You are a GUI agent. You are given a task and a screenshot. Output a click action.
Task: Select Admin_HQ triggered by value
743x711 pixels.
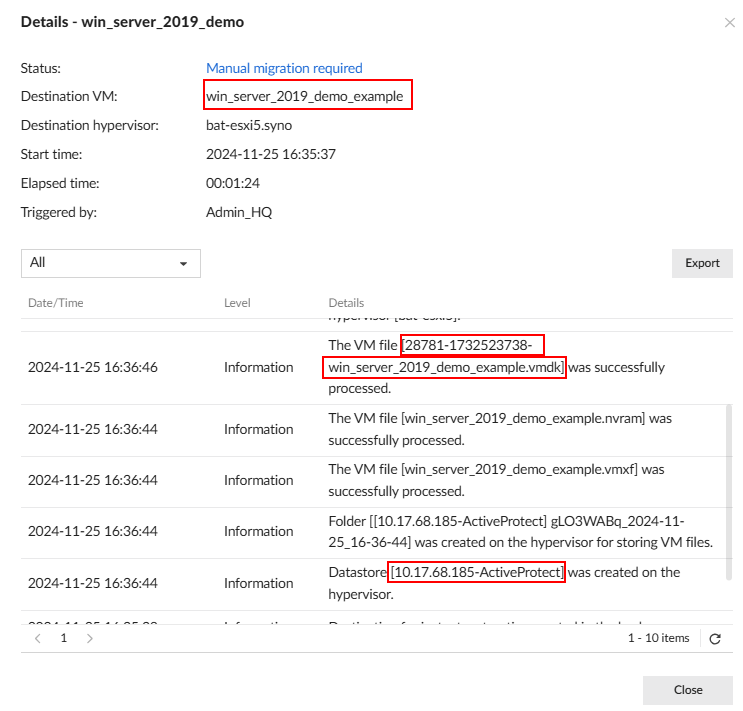[x=239, y=212]
